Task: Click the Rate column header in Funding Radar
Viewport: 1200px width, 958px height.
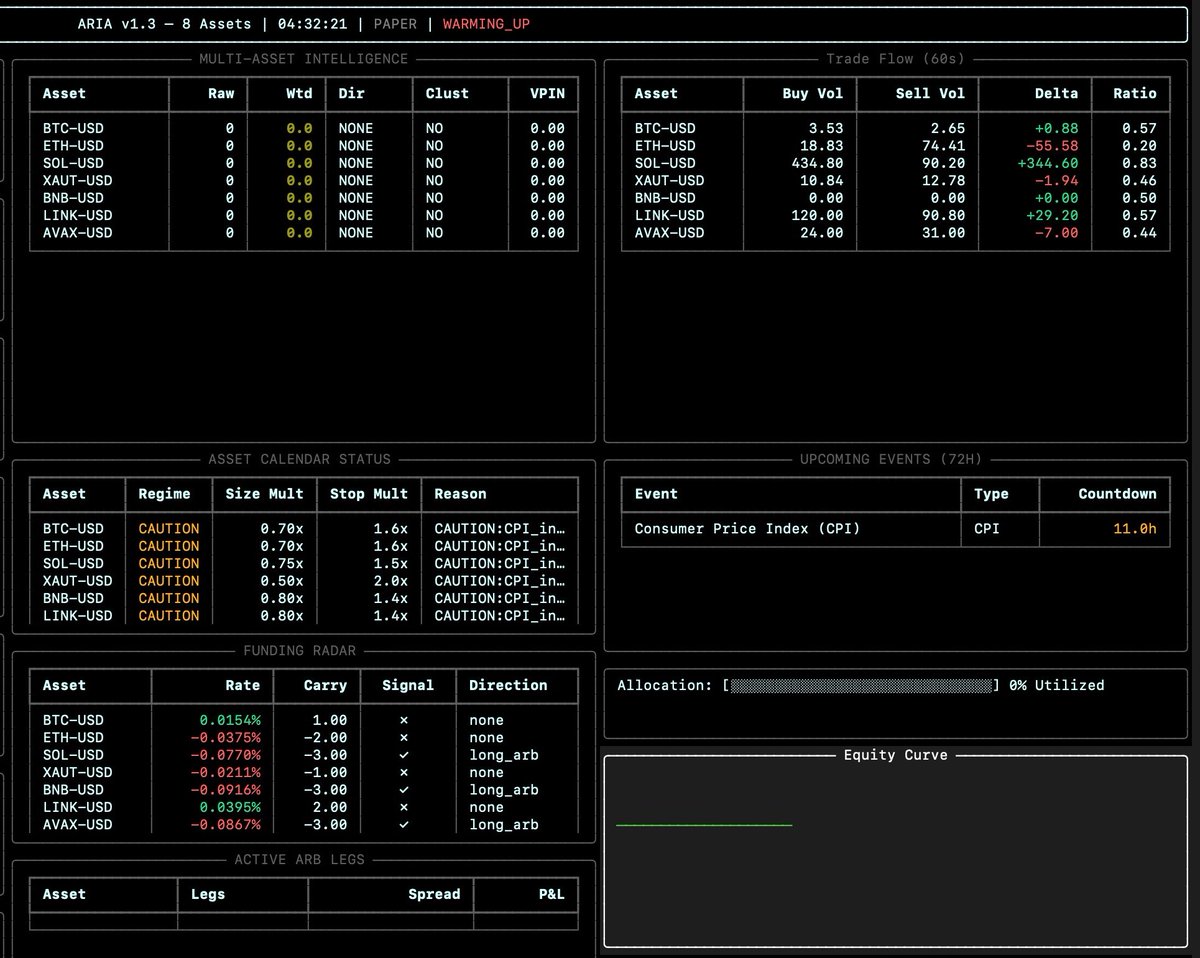Action: [x=243, y=685]
